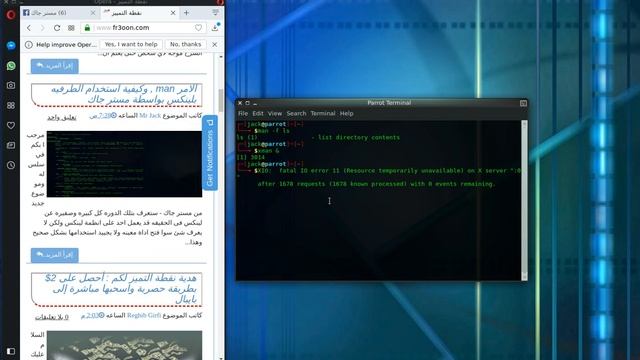The image size is (640, 360).
Task: Bookmark page with address bar heart
Action: 198,28
